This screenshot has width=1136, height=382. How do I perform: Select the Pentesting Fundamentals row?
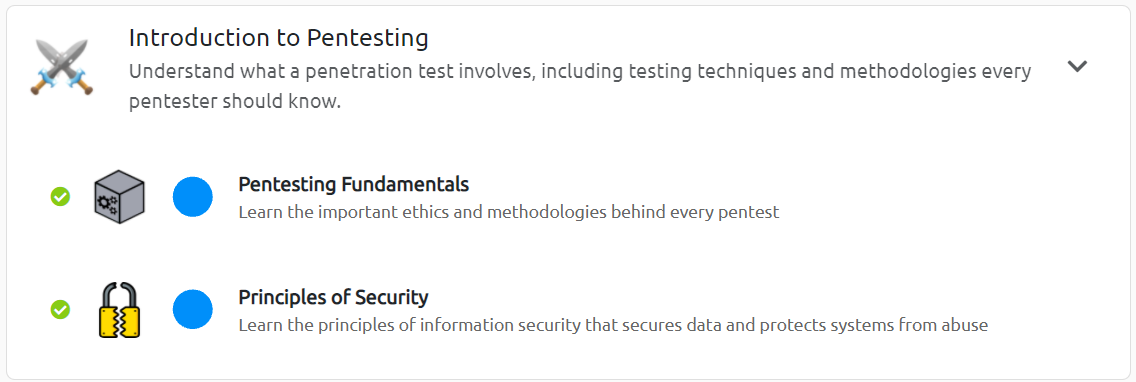(x=568, y=196)
